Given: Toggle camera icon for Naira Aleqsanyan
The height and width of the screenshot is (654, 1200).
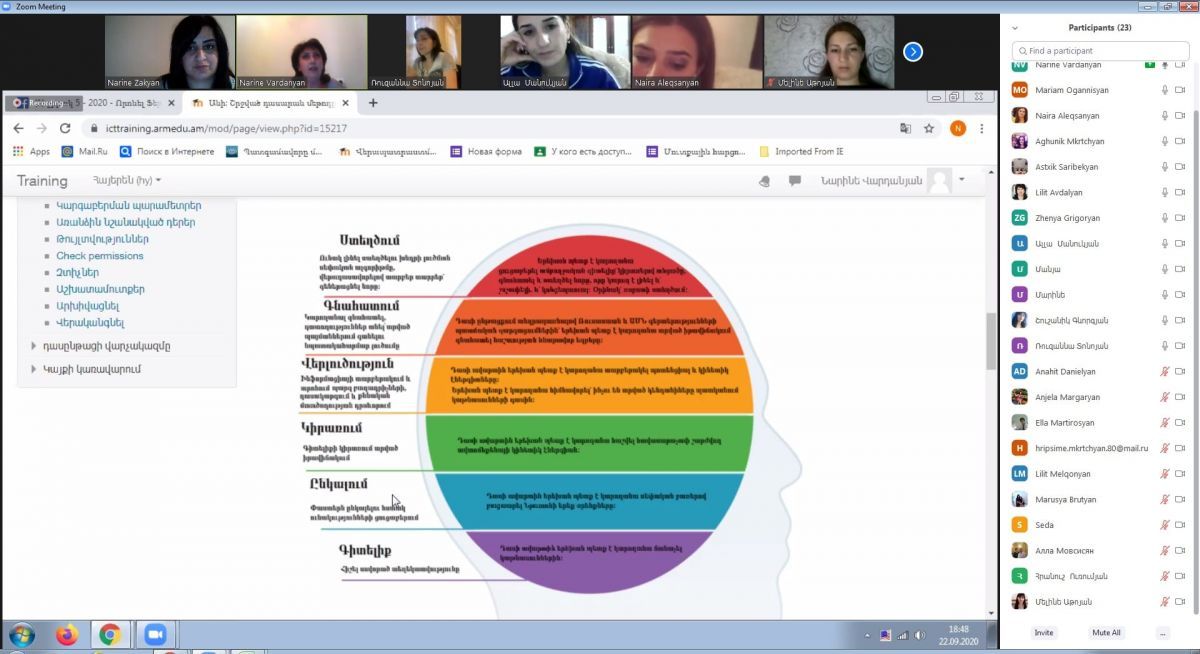Looking at the screenshot, I should click(x=1180, y=116).
